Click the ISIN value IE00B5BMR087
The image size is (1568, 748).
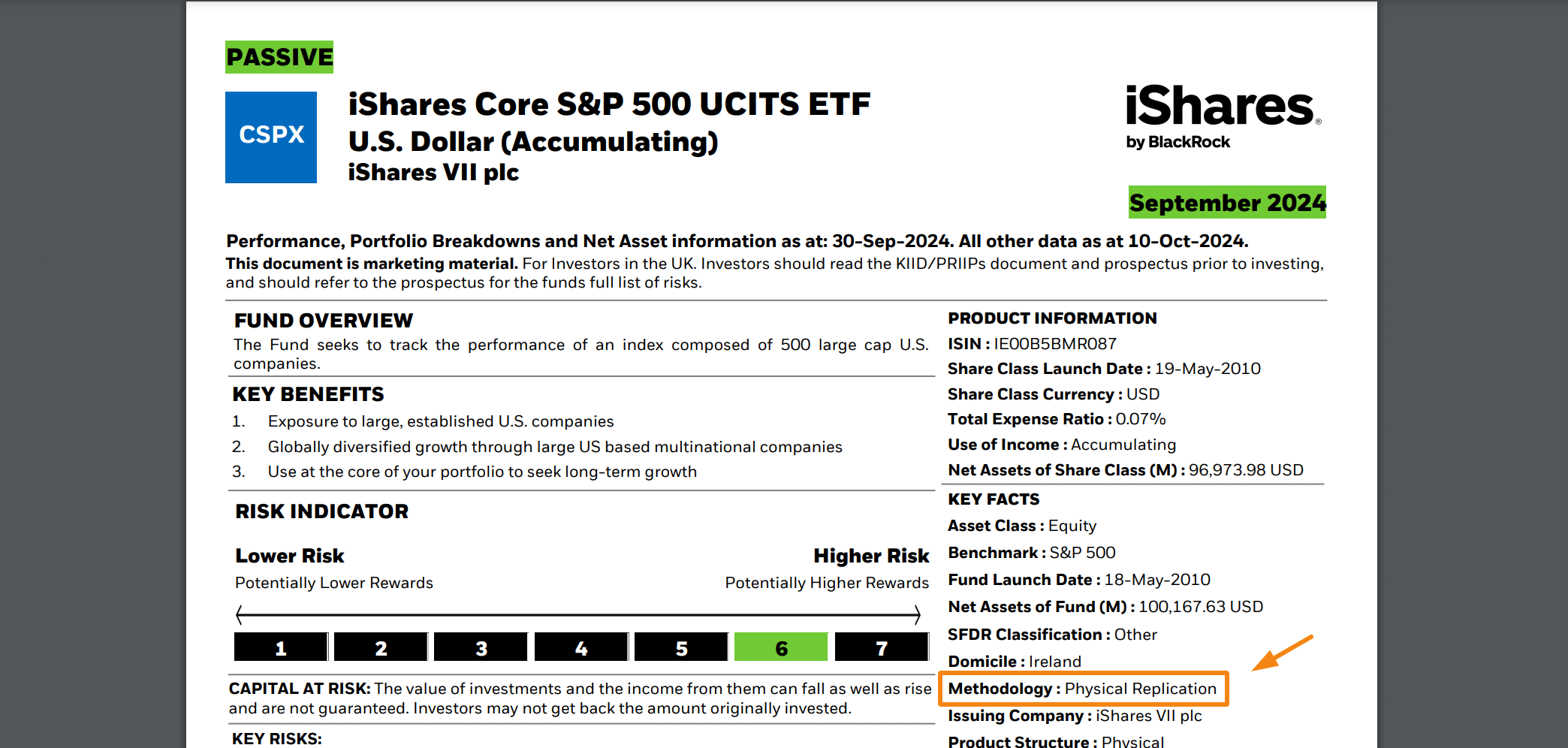click(x=1055, y=344)
